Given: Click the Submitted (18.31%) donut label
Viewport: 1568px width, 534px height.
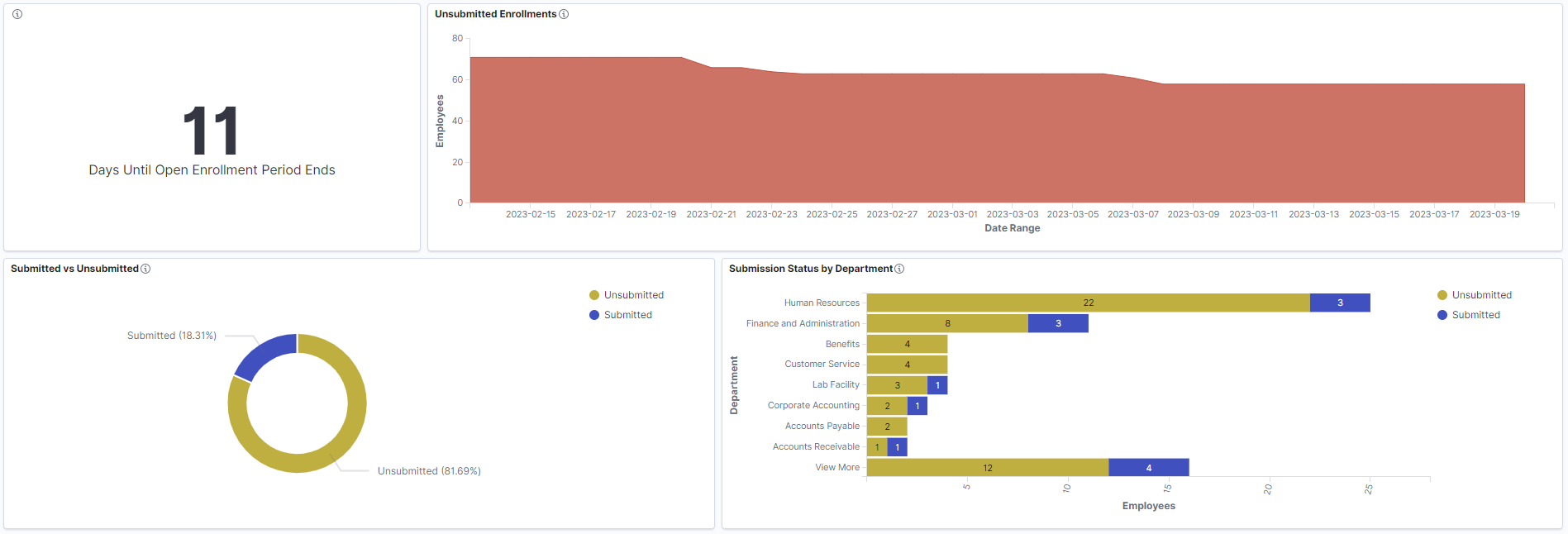Looking at the screenshot, I should click(172, 336).
